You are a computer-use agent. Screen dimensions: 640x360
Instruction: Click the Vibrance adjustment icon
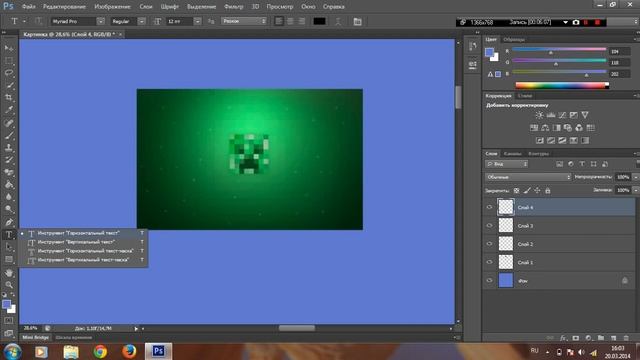coord(585,115)
